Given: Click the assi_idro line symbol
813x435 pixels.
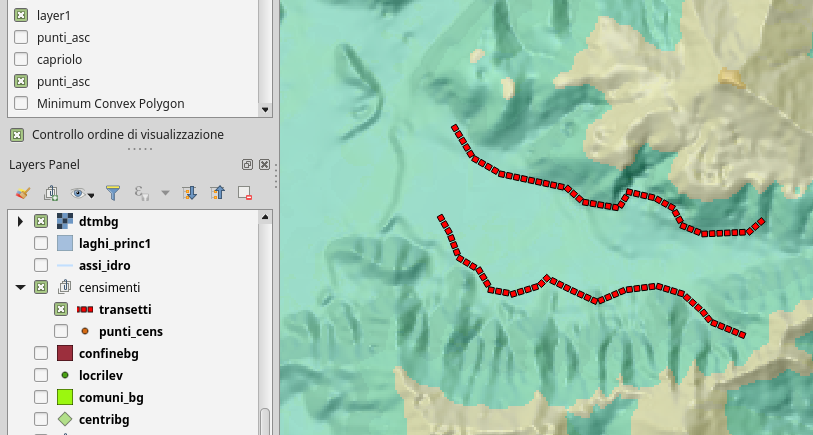Looking at the screenshot, I should pyautogui.click(x=65, y=265).
